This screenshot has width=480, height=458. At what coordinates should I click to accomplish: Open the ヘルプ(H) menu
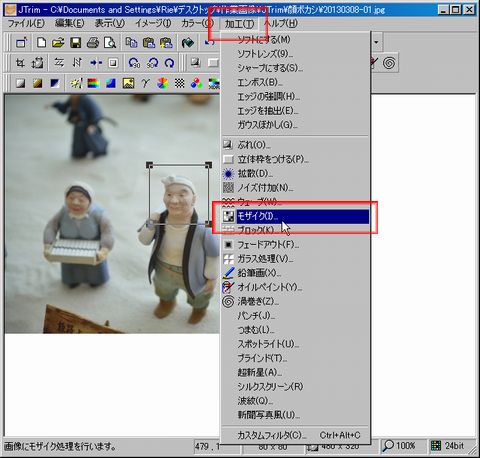coord(281,23)
